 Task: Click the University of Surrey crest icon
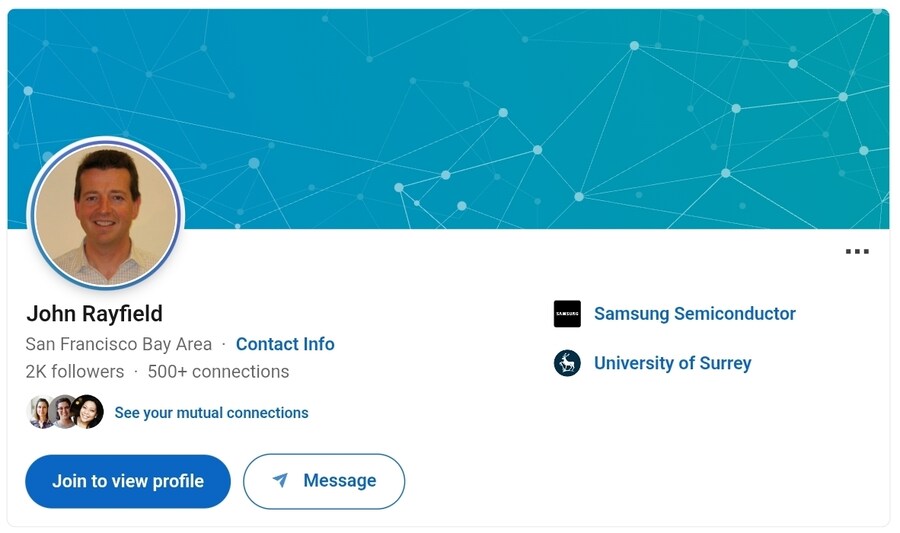567,363
